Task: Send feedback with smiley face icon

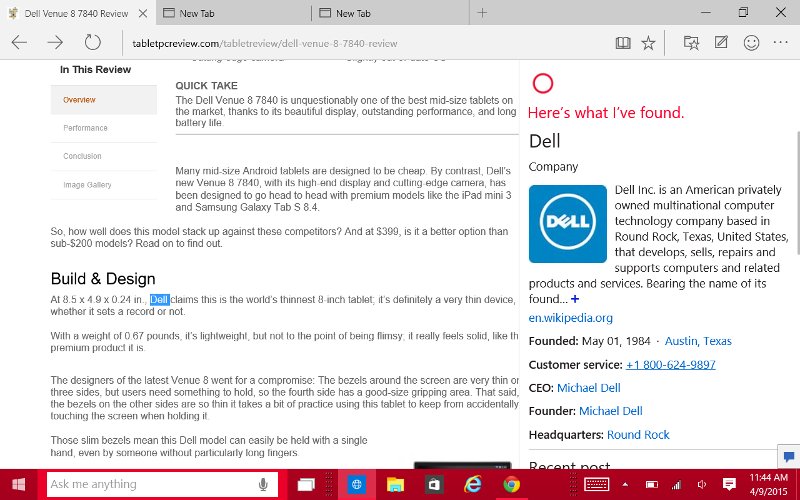Action: (x=751, y=43)
